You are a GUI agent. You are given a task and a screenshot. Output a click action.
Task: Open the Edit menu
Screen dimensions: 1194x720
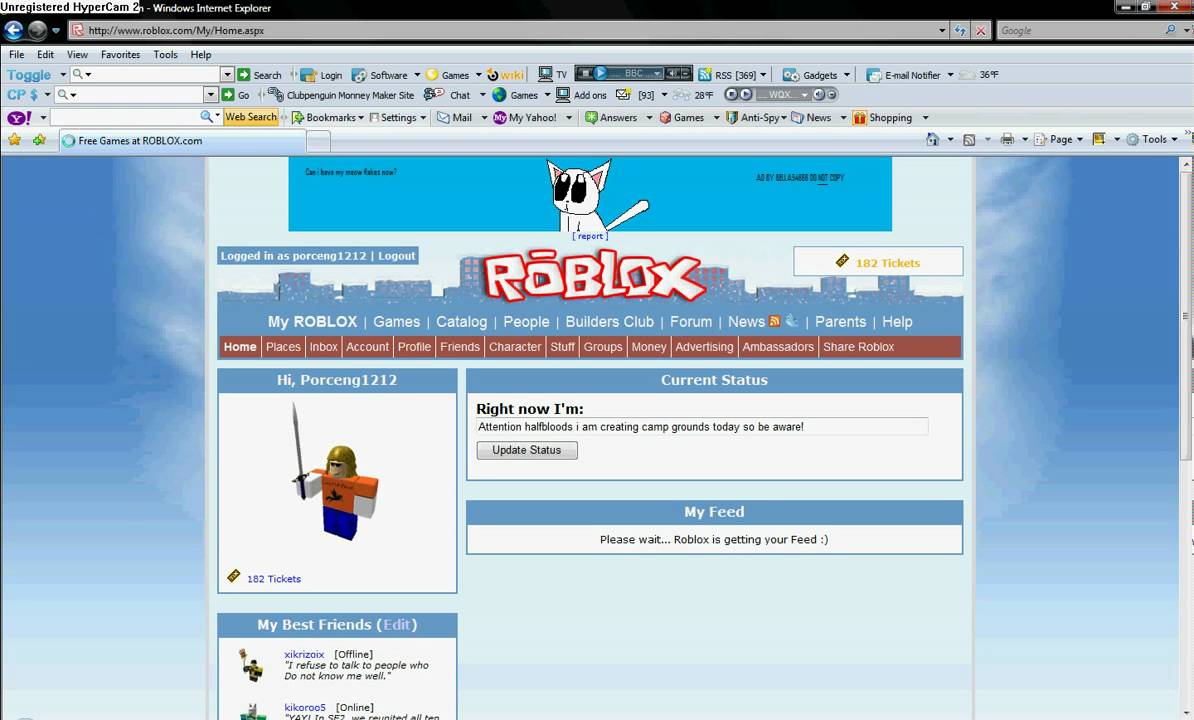pos(46,55)
